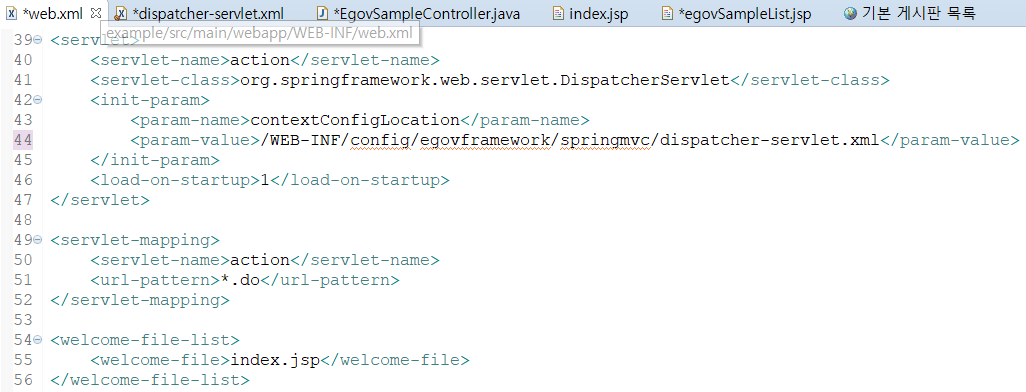Click the egovframework word in the config path
Viewport: 1026px width, 392px height.
pos(486,140)
